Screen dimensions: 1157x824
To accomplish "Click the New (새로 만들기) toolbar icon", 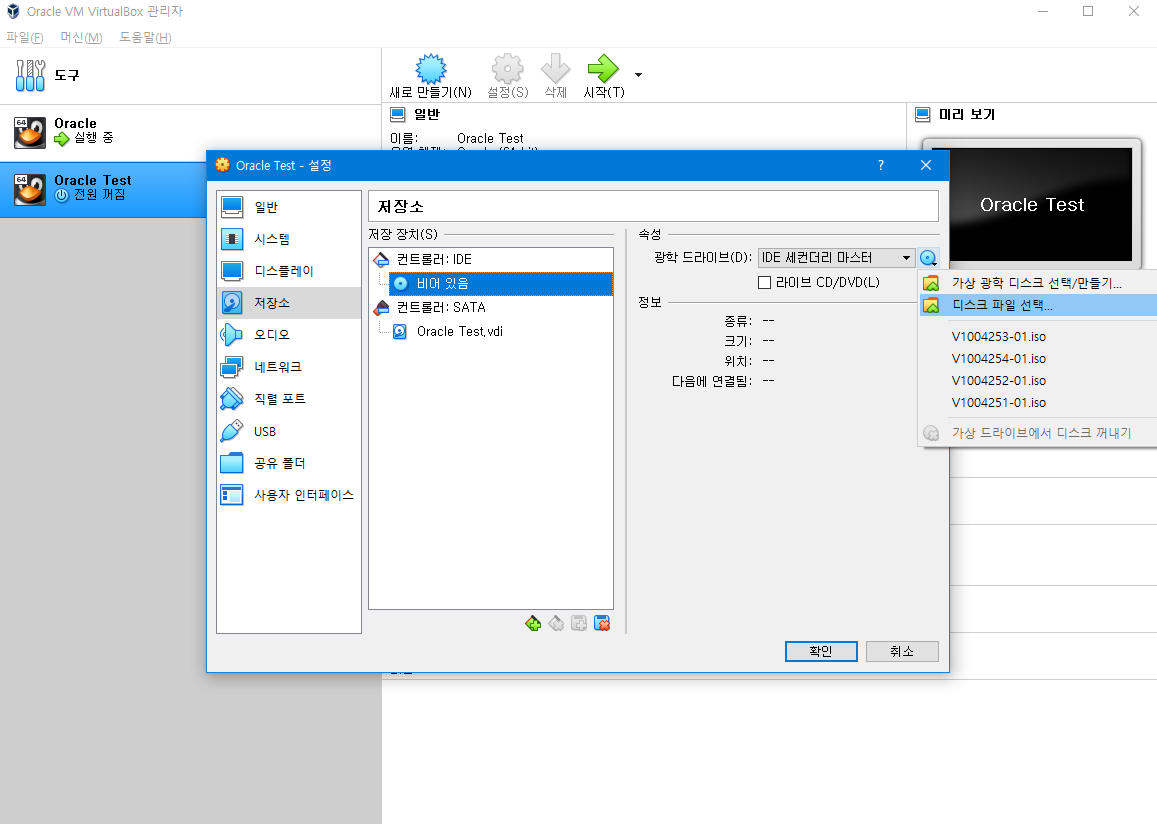I will pos(431,69).
